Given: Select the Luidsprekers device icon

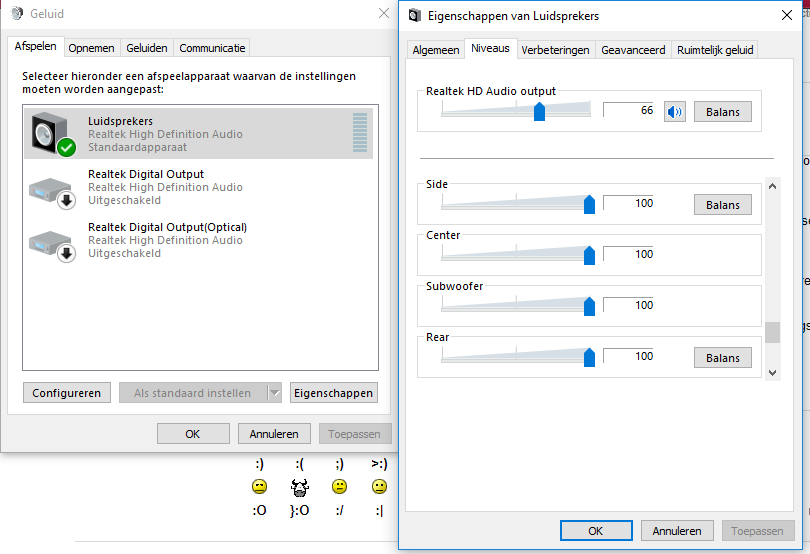Looking at the screenshot, I should coord(51,134).
